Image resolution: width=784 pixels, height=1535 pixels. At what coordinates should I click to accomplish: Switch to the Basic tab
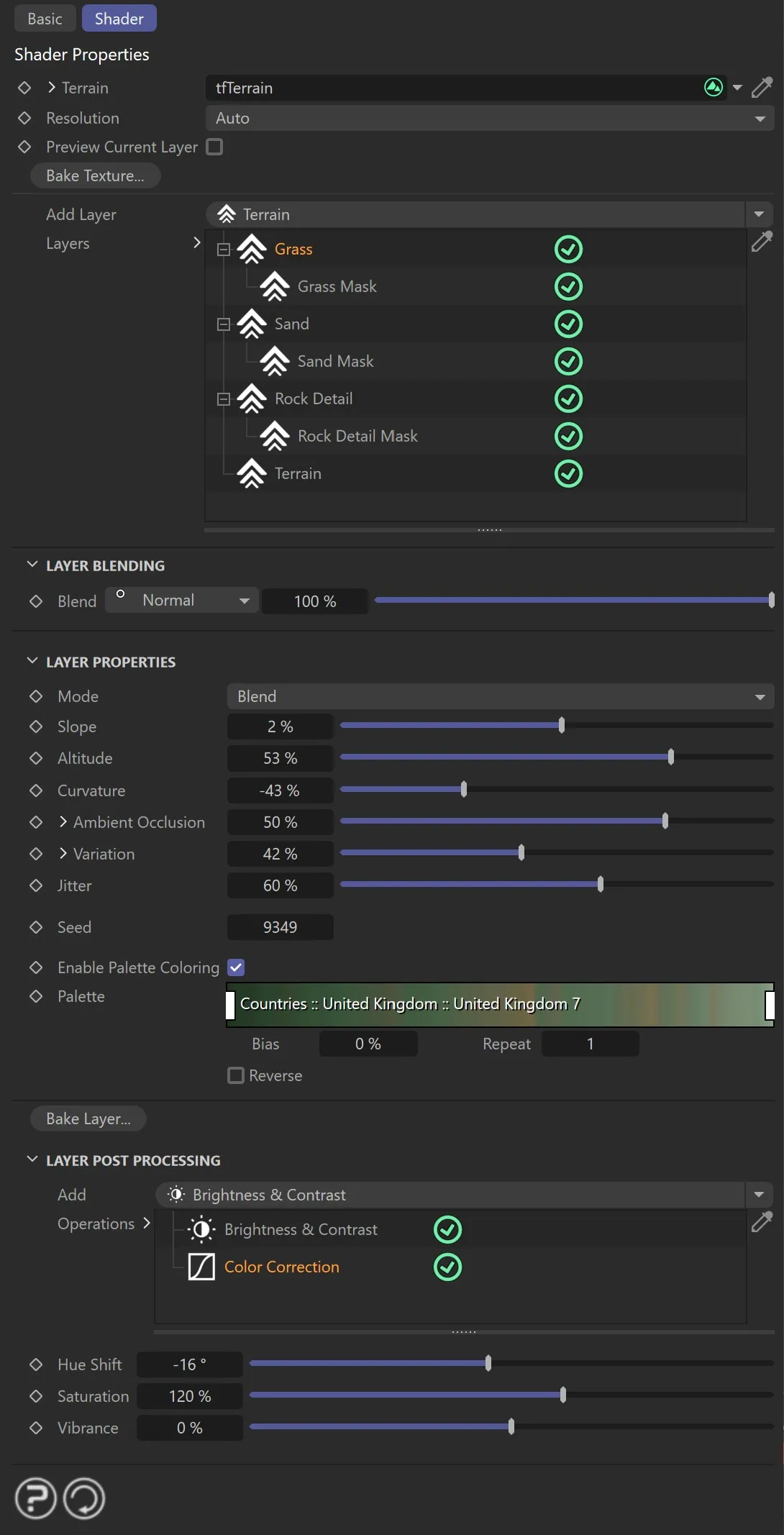point(45,19)
